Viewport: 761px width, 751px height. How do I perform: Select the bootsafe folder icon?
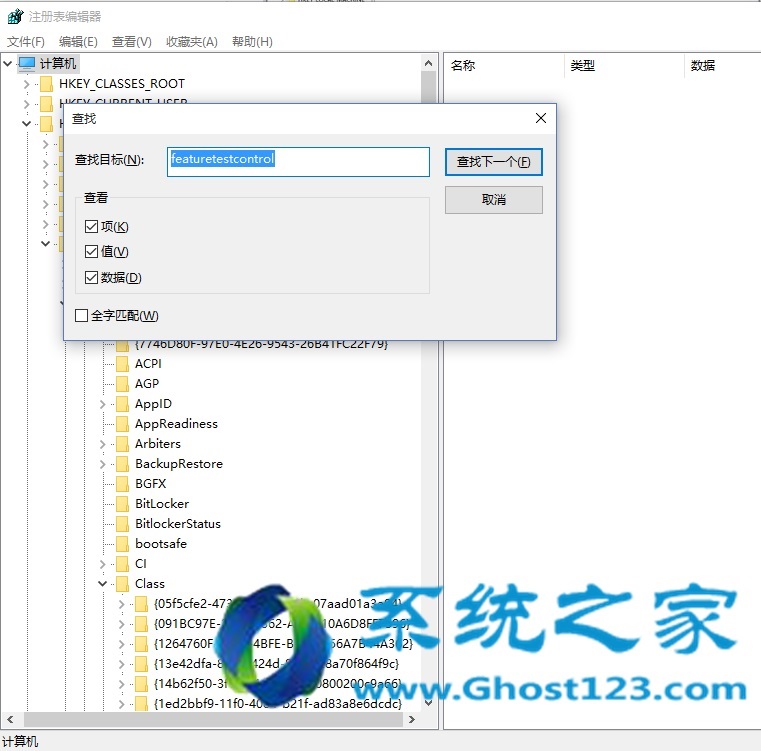point(122,544)
